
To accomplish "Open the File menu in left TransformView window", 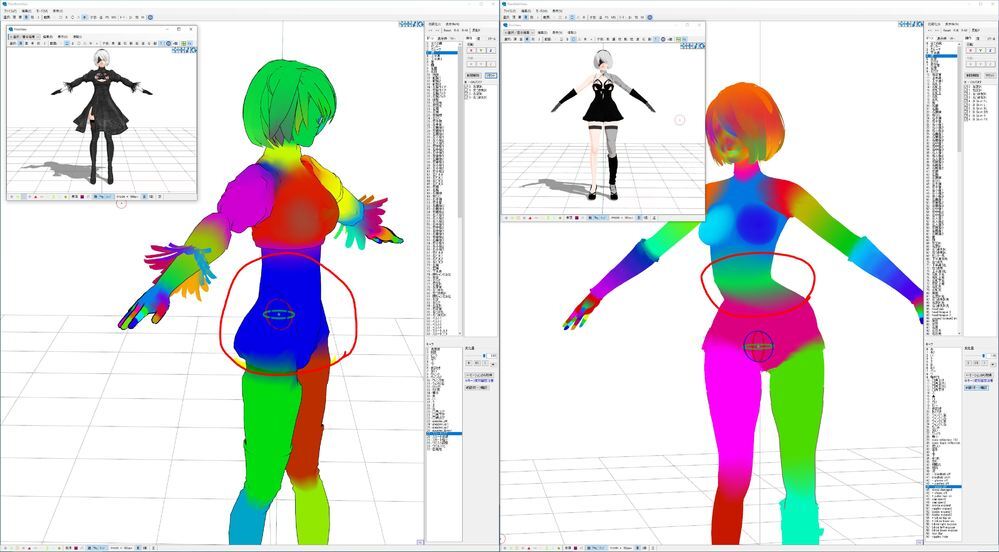I will (x=10, y=11).
